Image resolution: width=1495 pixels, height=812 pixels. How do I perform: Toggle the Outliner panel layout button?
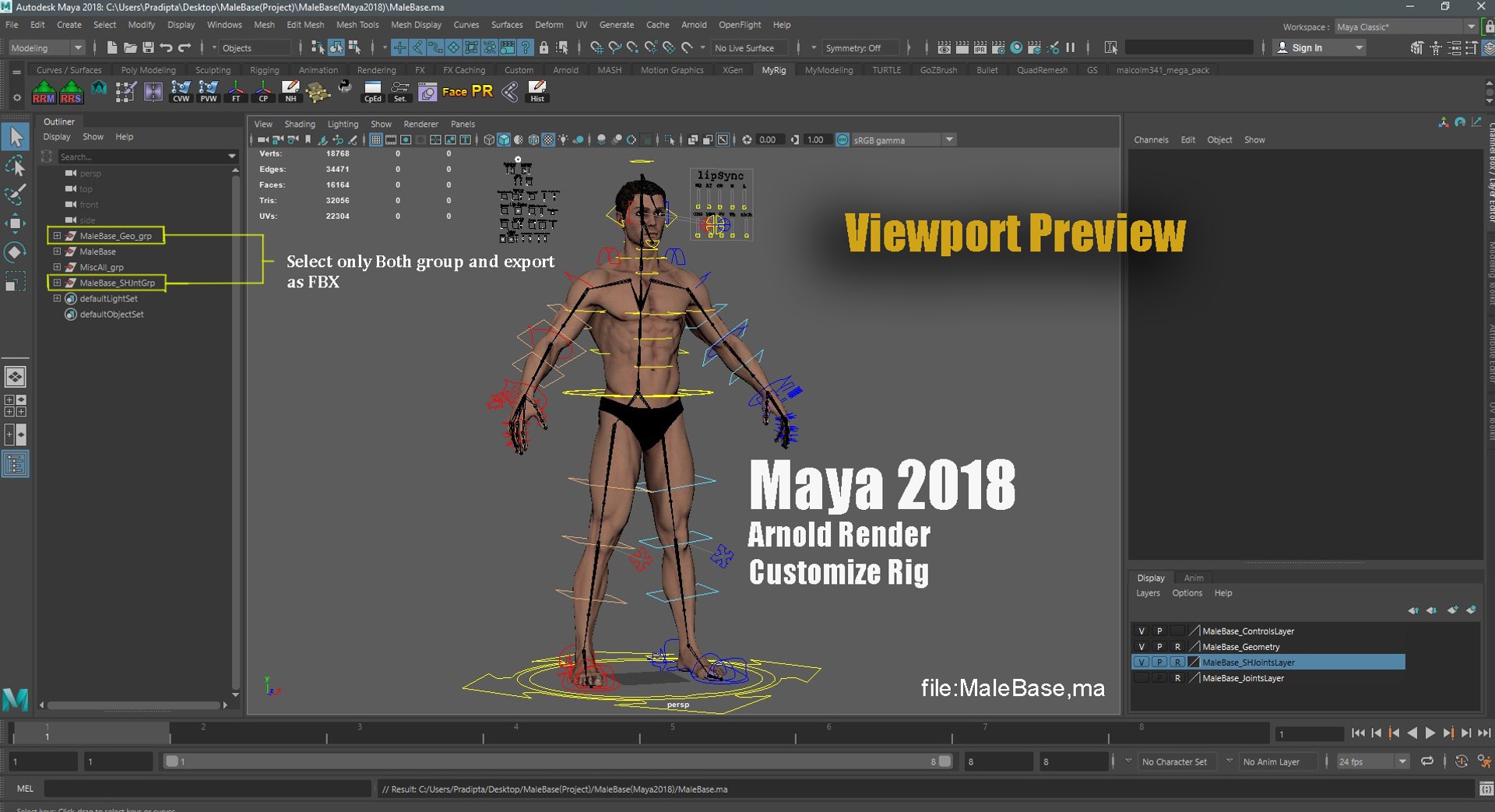pyautogui.click(x=16, y=465)
